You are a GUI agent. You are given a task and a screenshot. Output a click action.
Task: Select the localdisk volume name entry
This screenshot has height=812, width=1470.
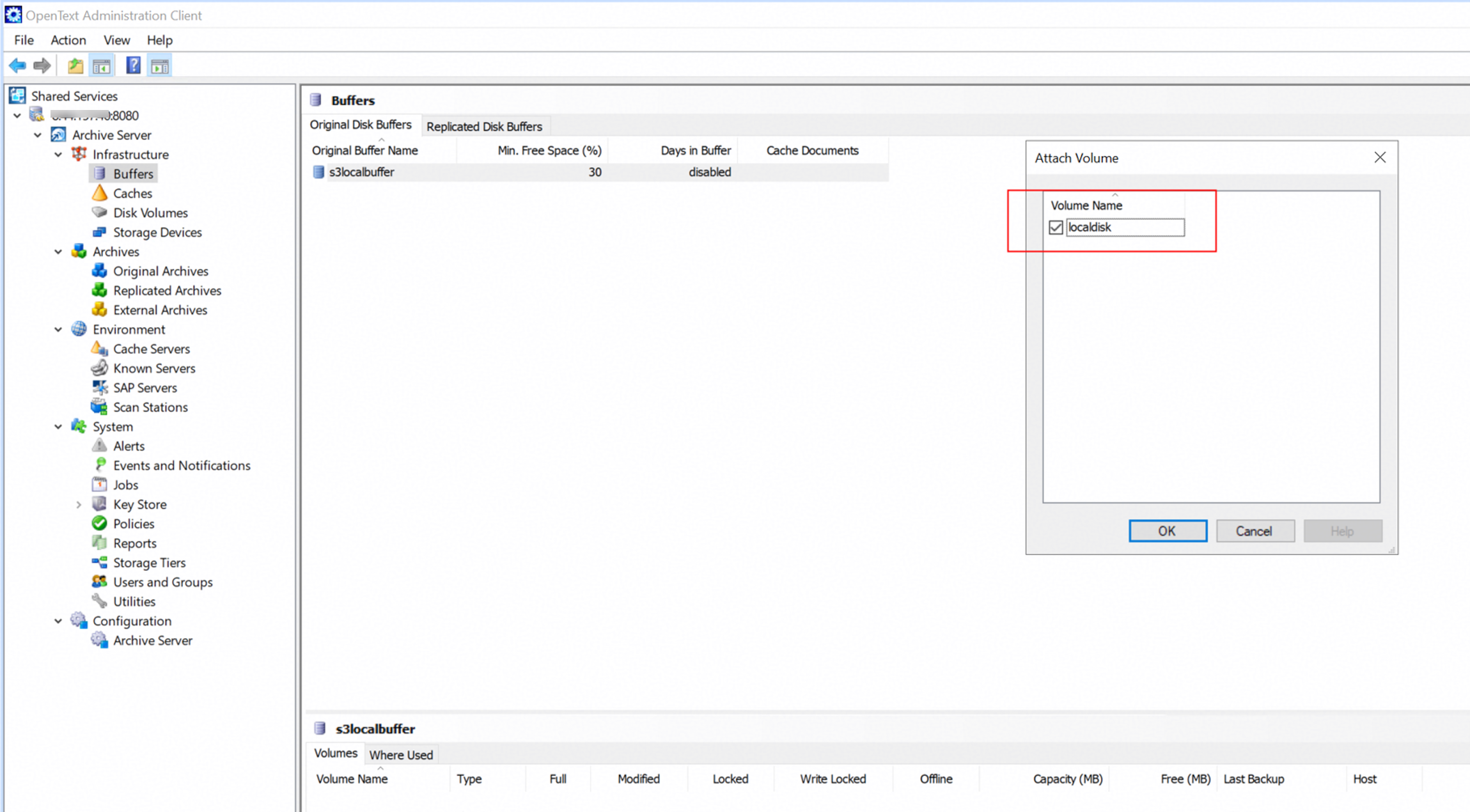[1125, 227]
